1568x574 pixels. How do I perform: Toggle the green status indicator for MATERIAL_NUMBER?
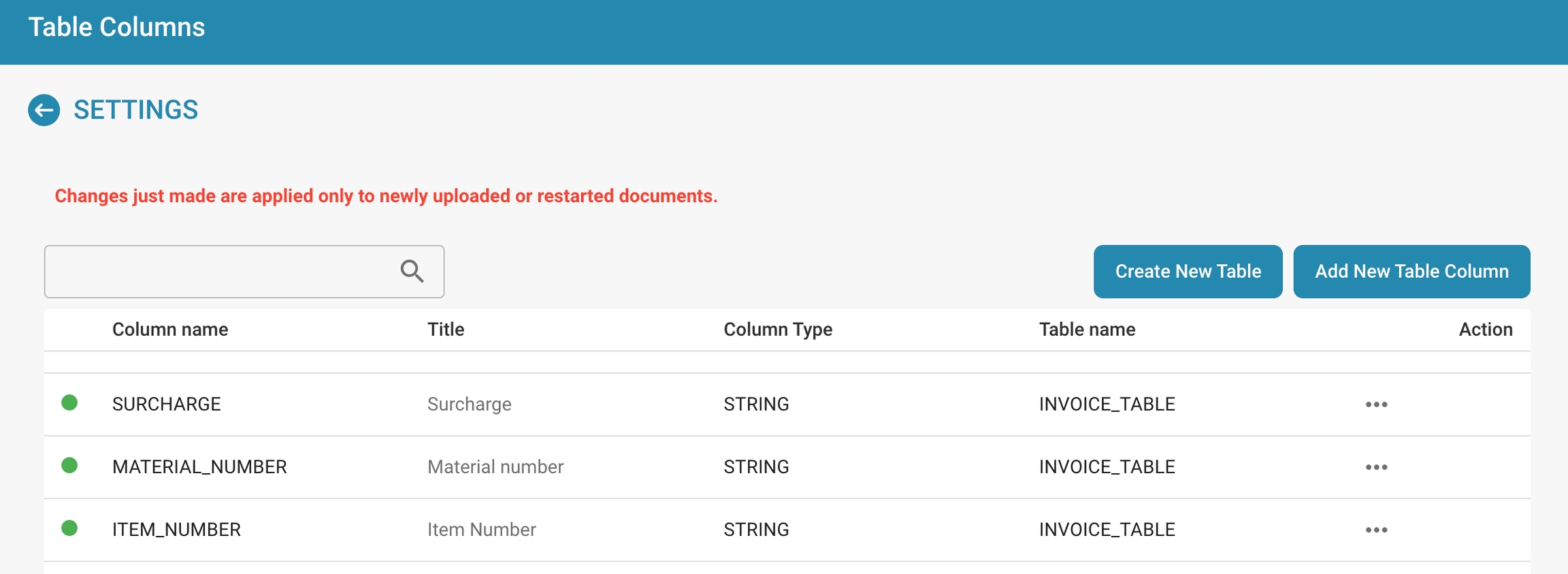coord(69,466)
